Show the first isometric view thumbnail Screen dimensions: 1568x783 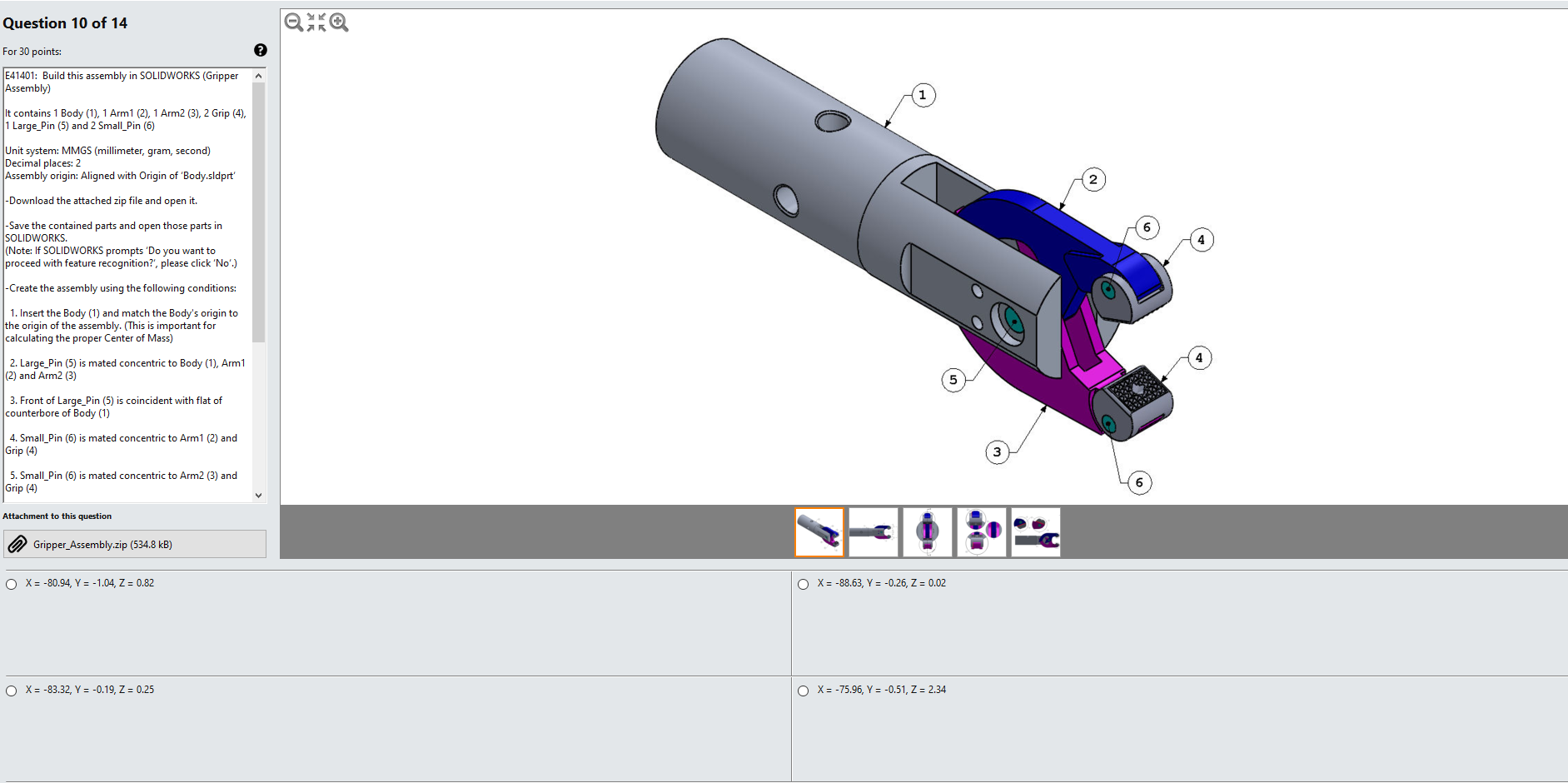click(819, 532)
